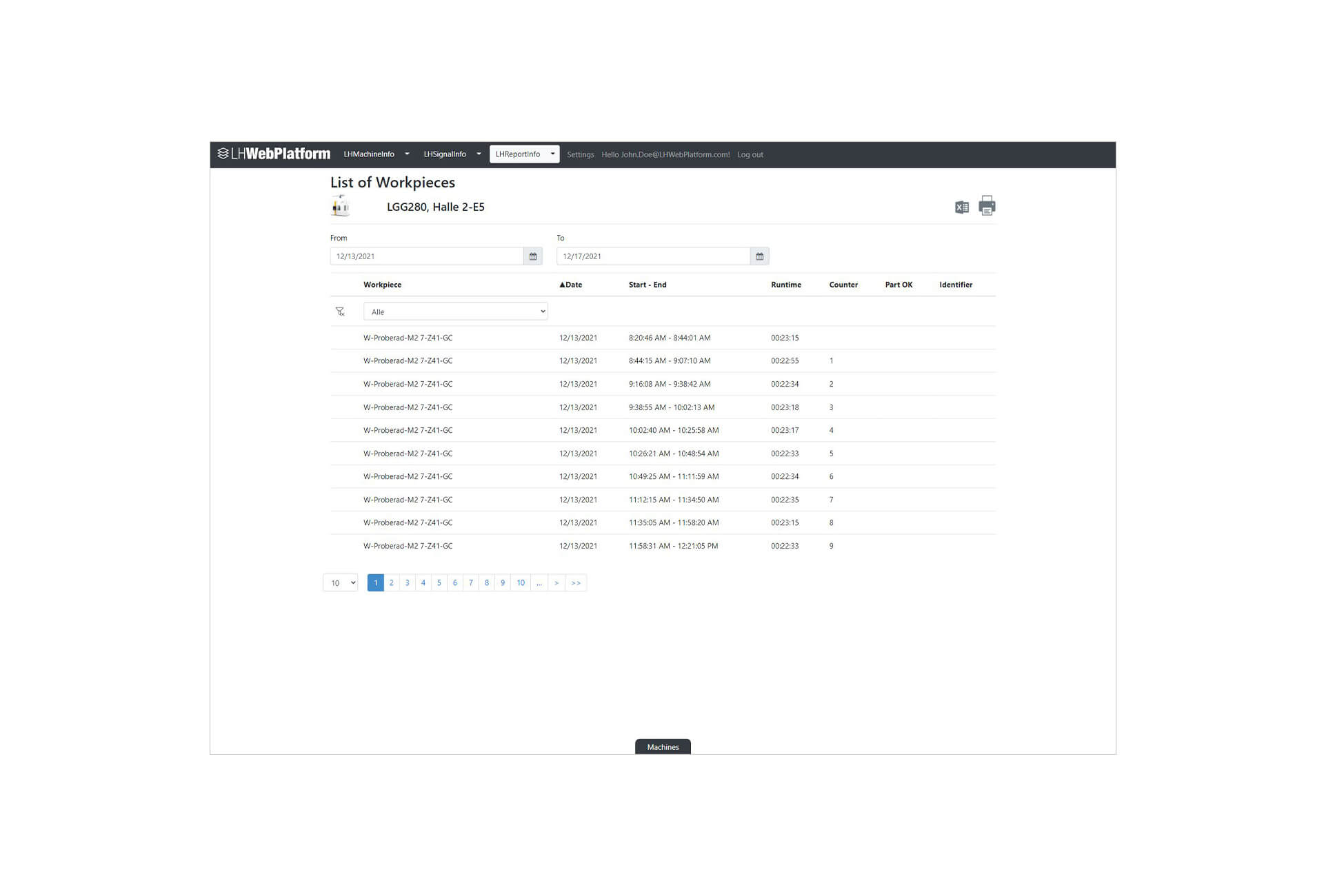Image resolution: width=1324 pixels, height=896 pixels.
Task: Click the printer icon
Action: pyautogui.click(x=987, y=205)
